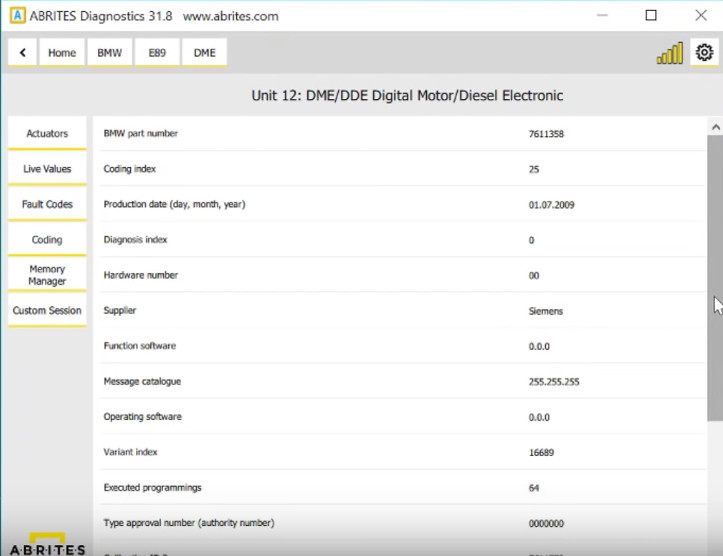Click the yellow signal strength bars icon

pyautogui.click(x=670, y=53)
